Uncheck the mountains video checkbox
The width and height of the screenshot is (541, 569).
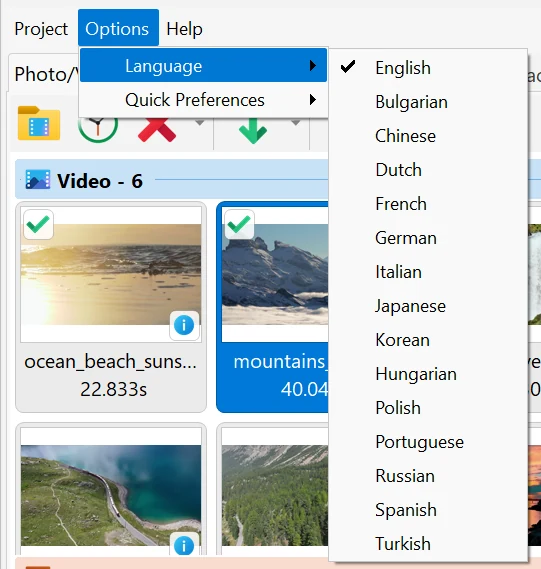239,224
